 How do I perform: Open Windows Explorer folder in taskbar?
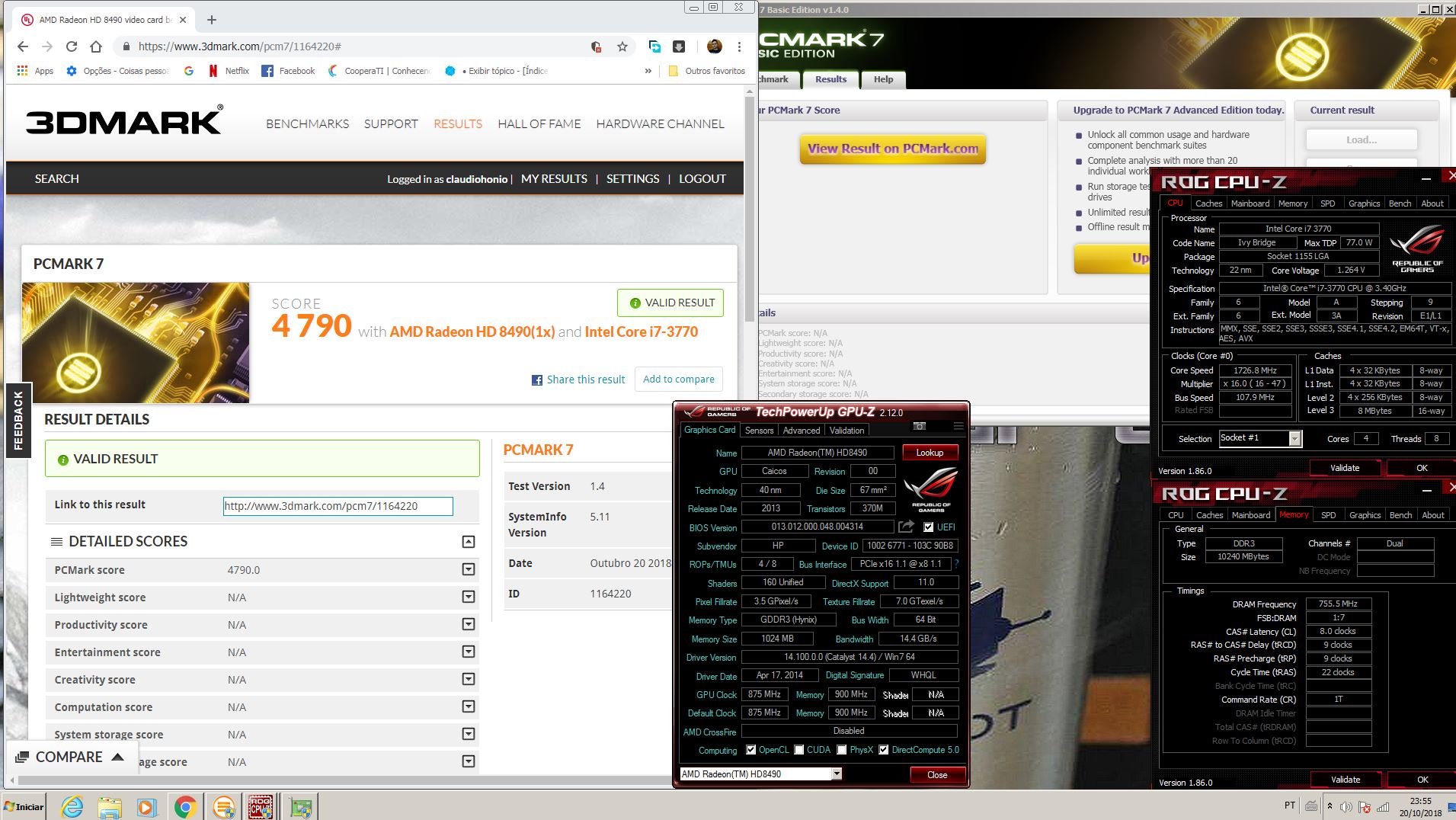pos(110,806)
